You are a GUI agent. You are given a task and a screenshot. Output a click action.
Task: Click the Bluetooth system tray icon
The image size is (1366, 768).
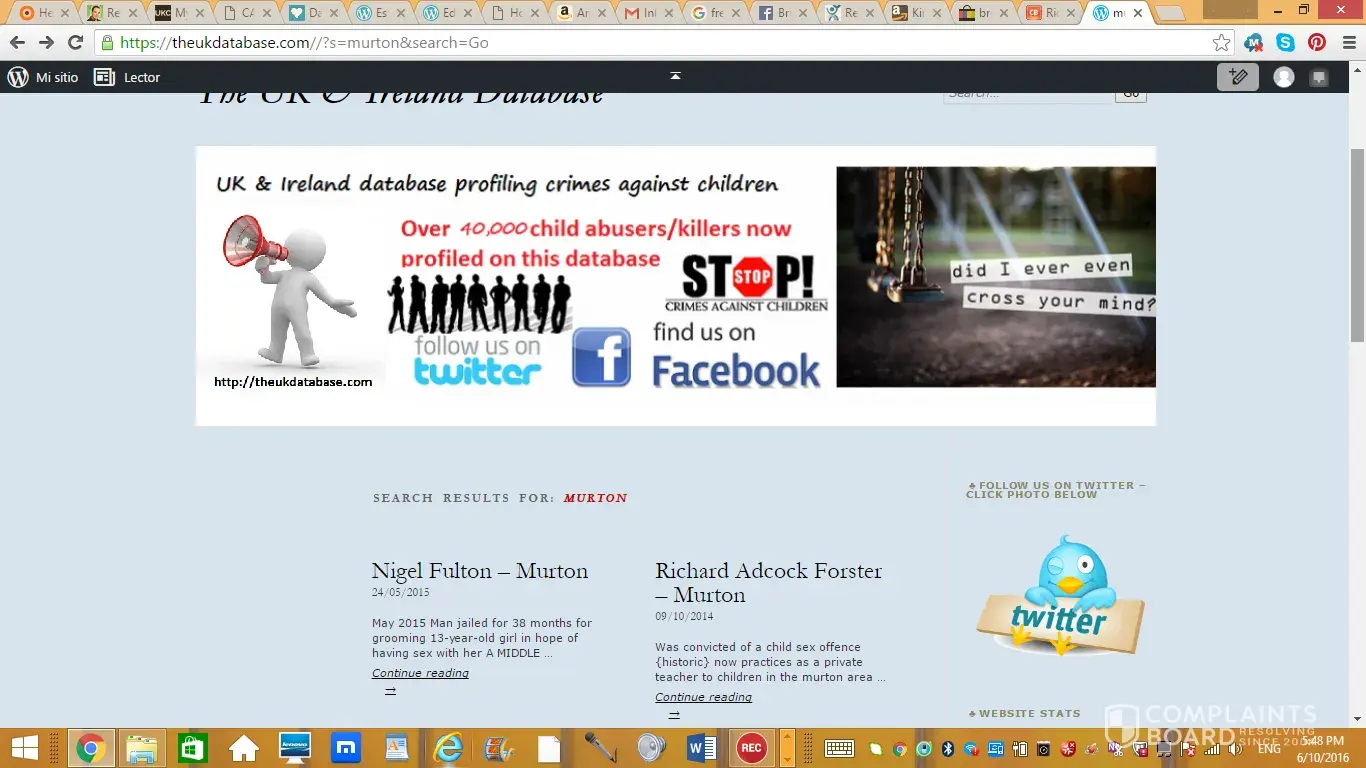click(x=948, y=748)
